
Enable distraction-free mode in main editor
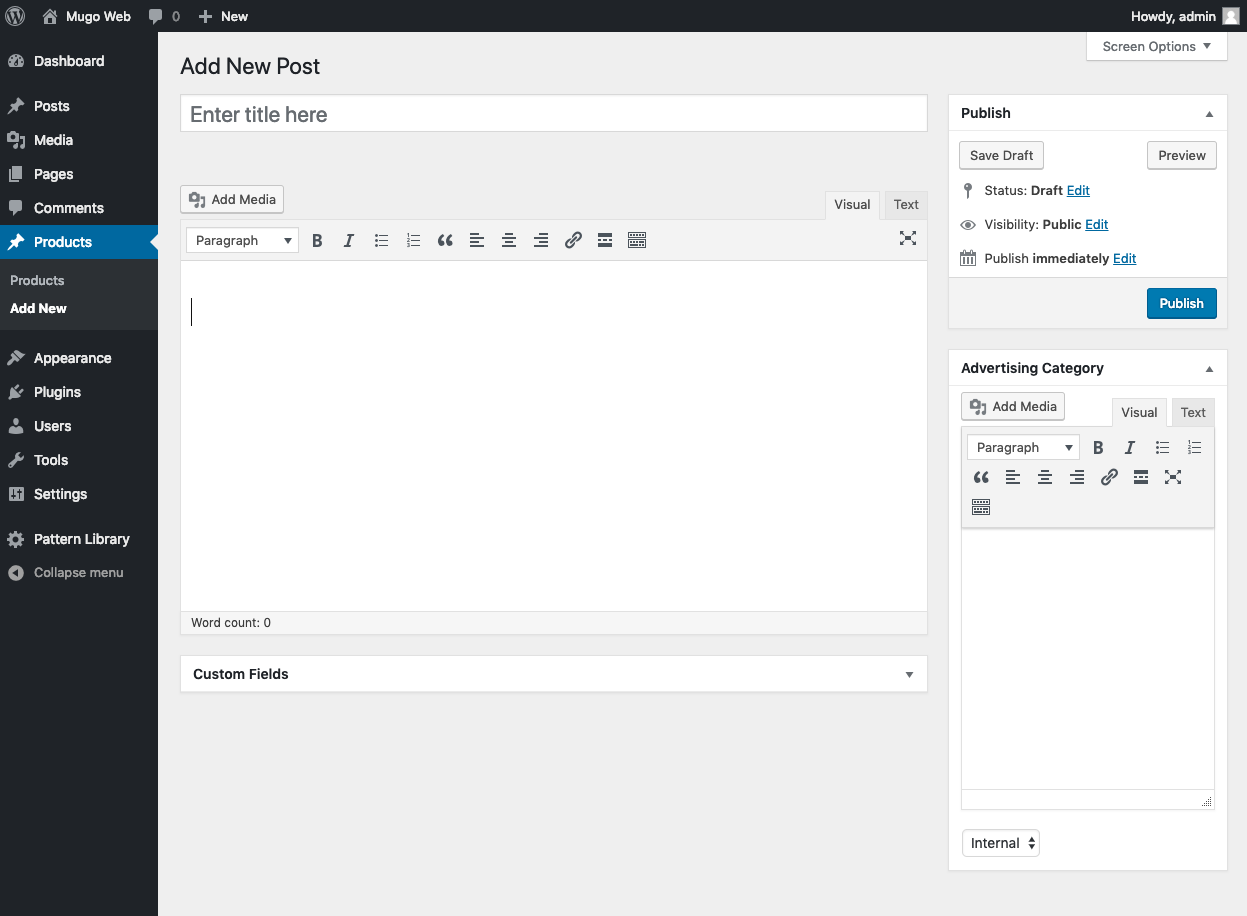(x=907, y=238)
